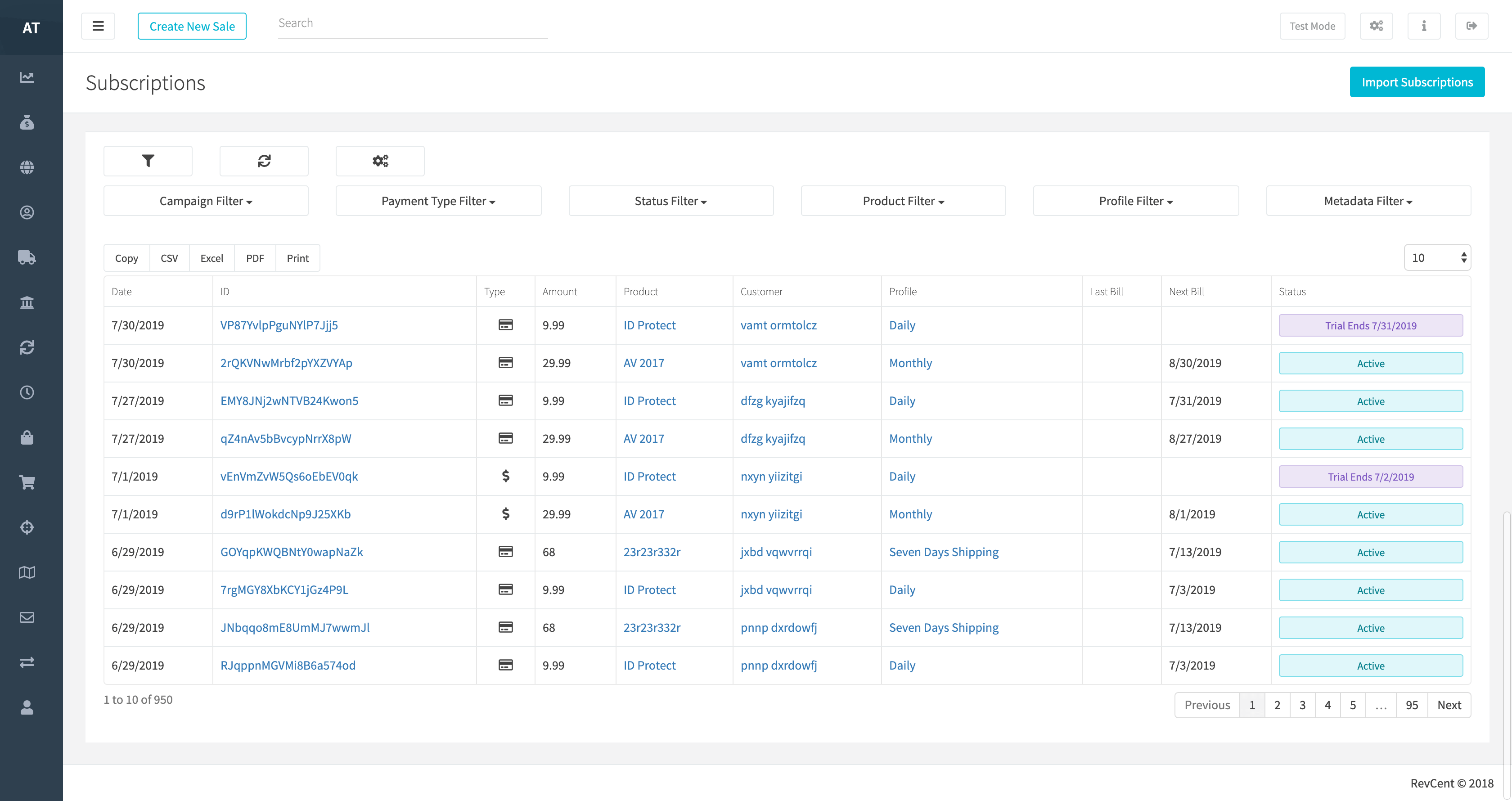Expand the Status Filter dropdown
The image size is (1512, 801).
click(x=670, y=201)
